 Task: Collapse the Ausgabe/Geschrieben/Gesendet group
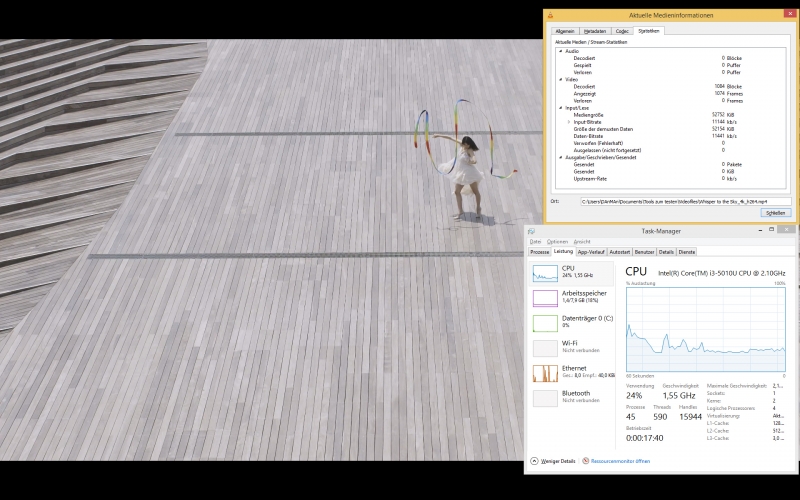click(x=561, y=158)
